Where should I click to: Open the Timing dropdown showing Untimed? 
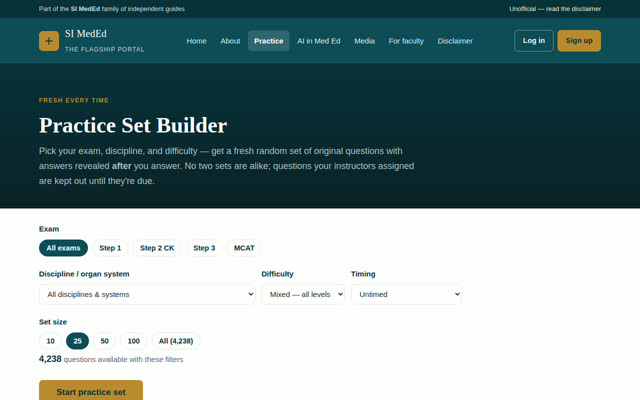tap(407, 294)
